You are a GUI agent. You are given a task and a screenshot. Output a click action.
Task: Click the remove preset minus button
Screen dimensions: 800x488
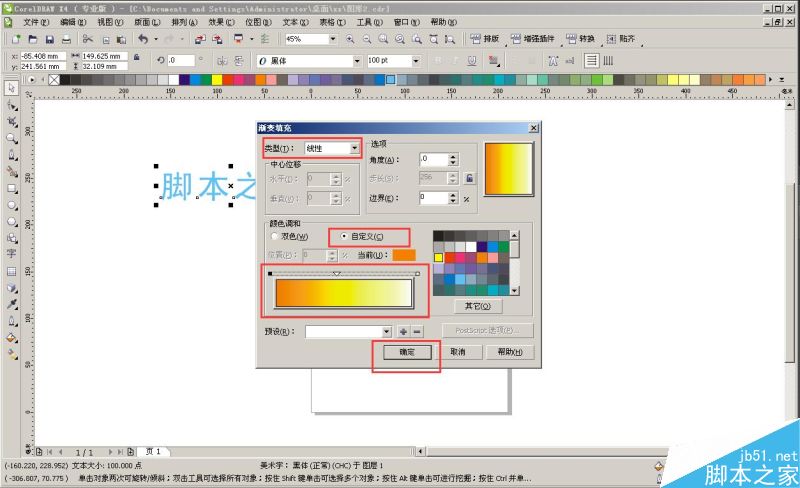[417, 332]
